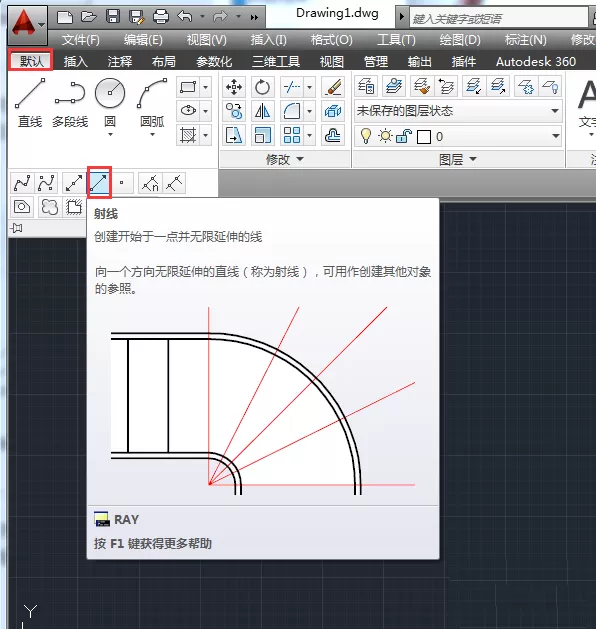Toggle the Draw panel pin icon

[x=17, y=228]
